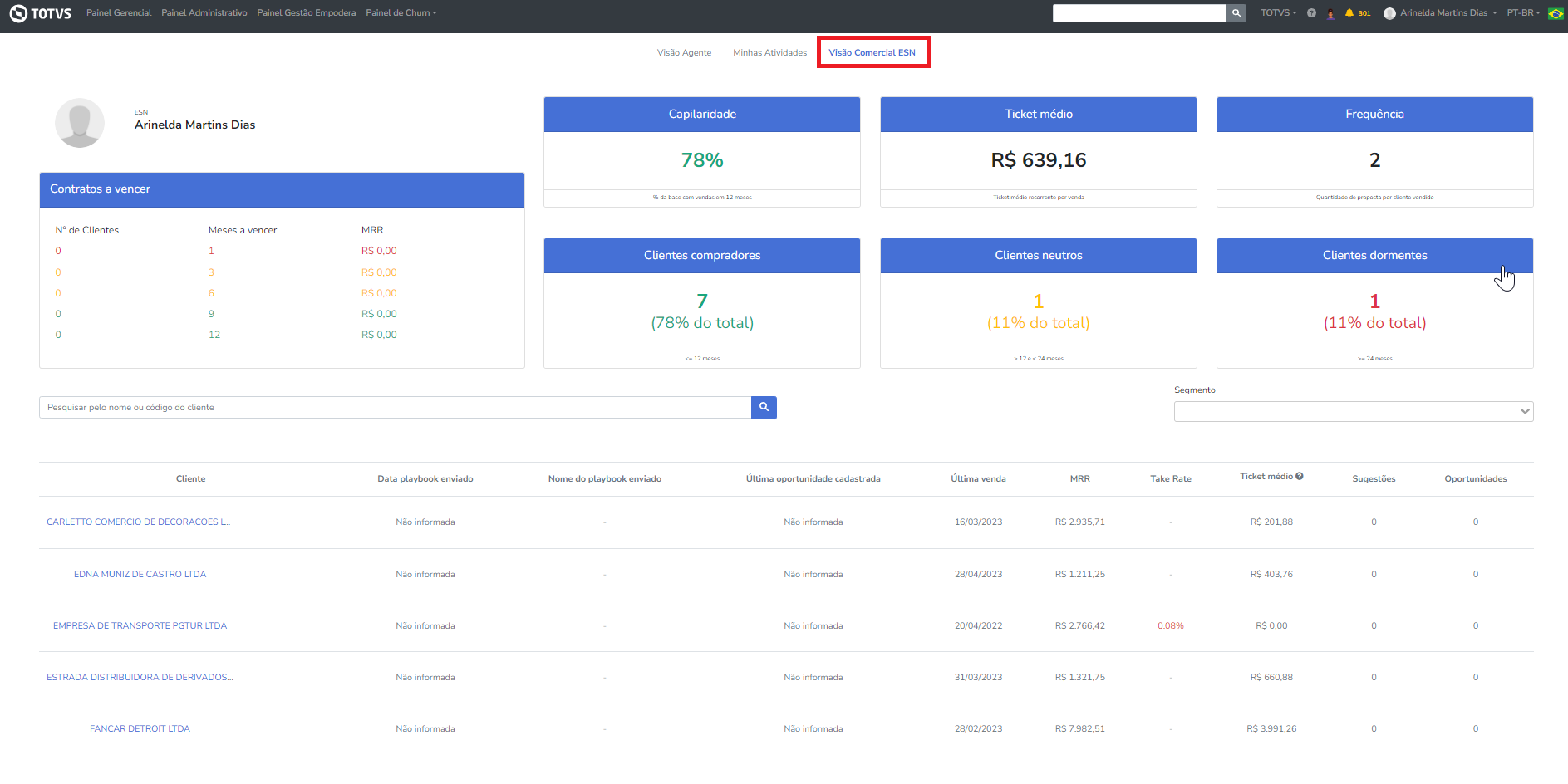Click the top navbar search magnifier button
Image resolution: width=1568 pixels, height=784 pixels.
coord(1236,13)
